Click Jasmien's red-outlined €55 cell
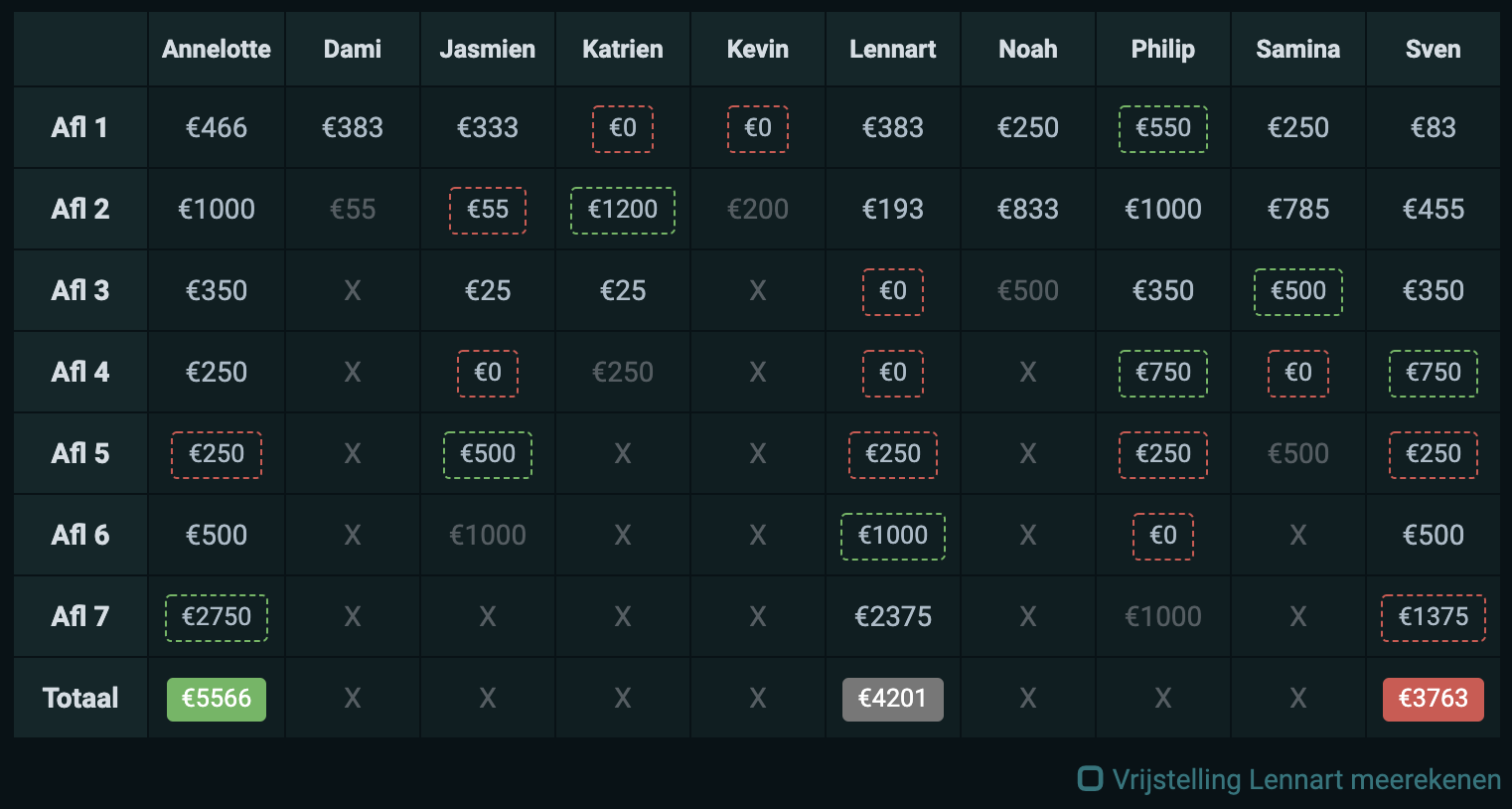The image size is (1512, 809). coord(488,210)
